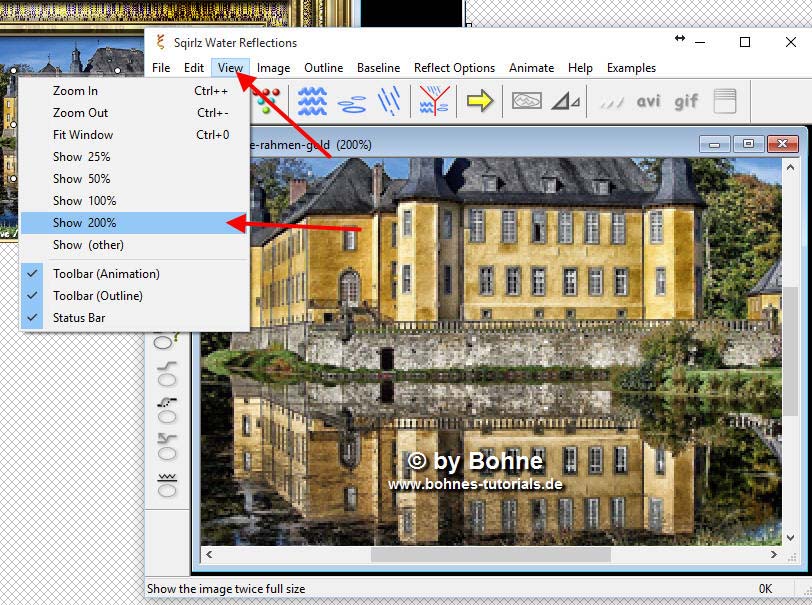Click the perspective triangle toolbar icon
The width and height of the screenshot is (812, 605).
coord(566,101)
